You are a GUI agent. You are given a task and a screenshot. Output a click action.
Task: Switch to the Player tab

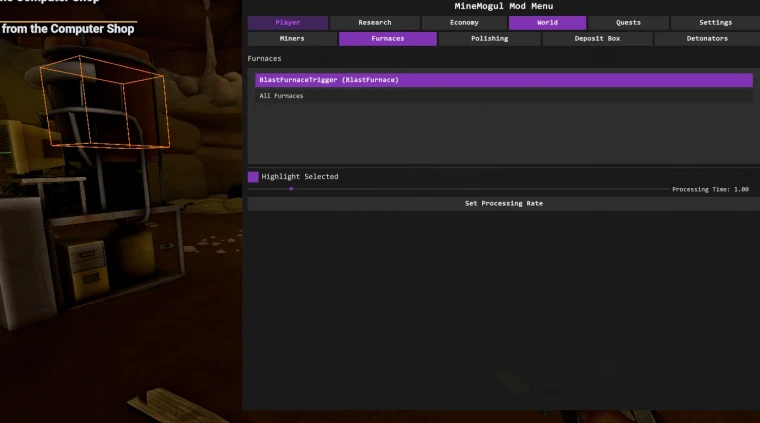(x=287, y=23)
